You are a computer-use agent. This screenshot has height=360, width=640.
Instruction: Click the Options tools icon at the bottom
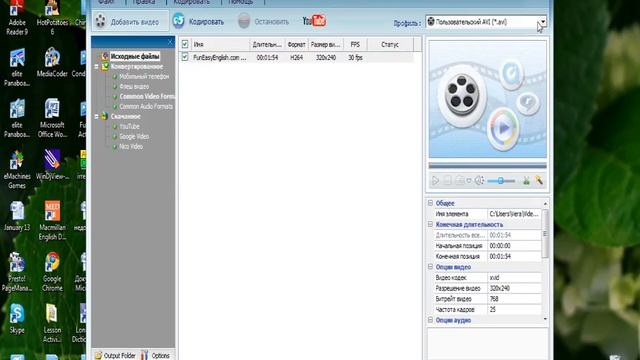click(x=144, y=355)
